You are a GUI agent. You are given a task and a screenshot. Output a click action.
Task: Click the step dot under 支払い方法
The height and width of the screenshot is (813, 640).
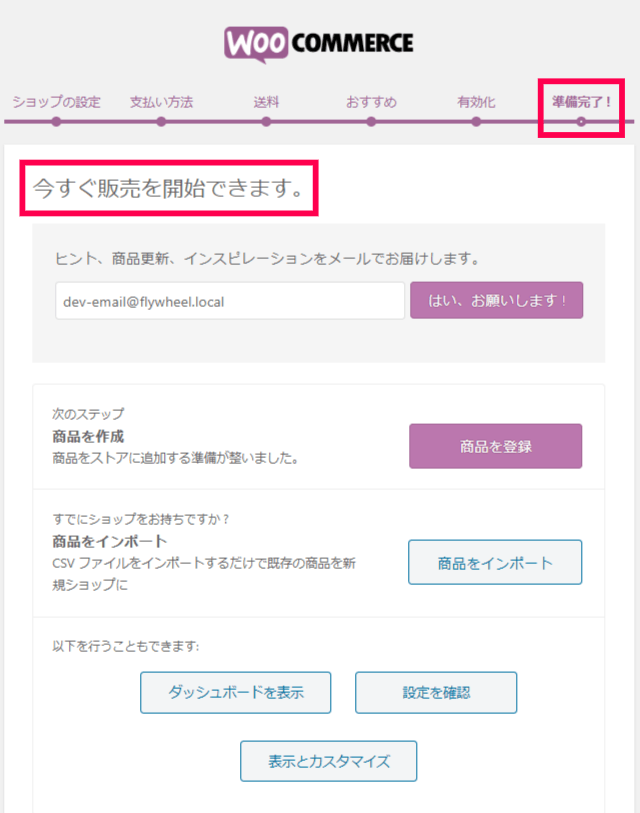coord(161,122)
